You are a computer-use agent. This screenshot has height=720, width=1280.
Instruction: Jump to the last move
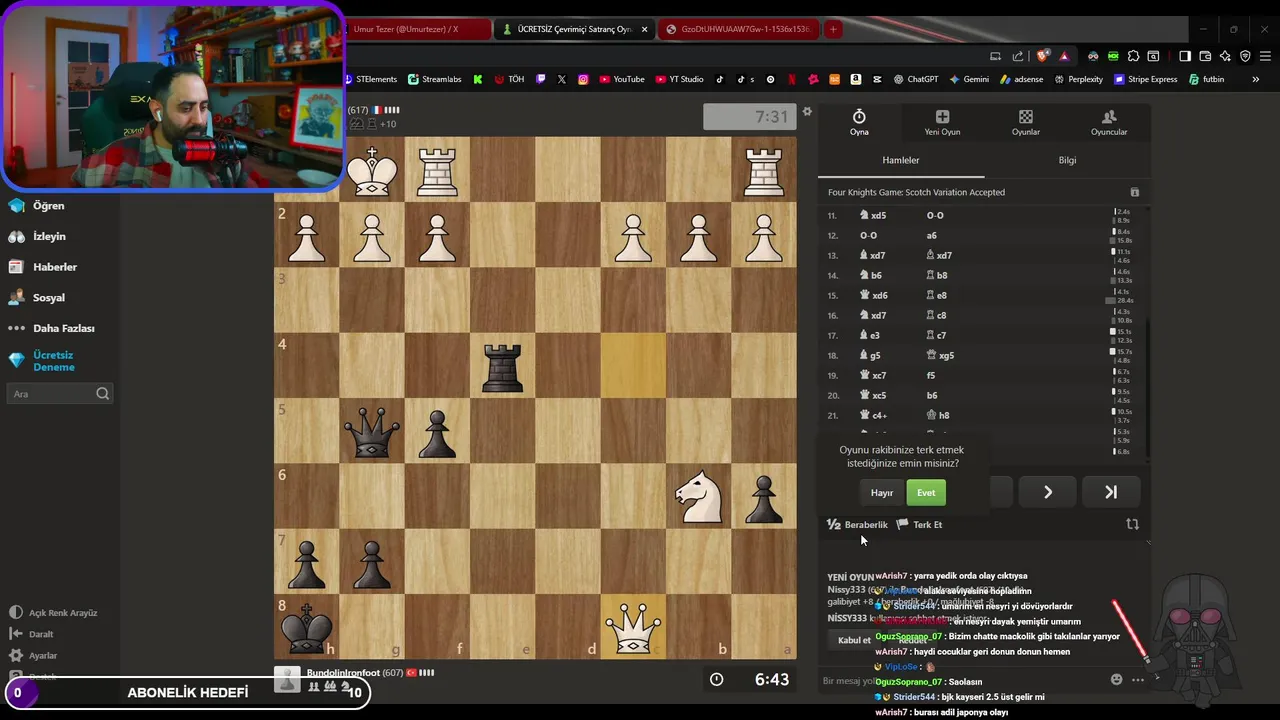pos(1110,492)
